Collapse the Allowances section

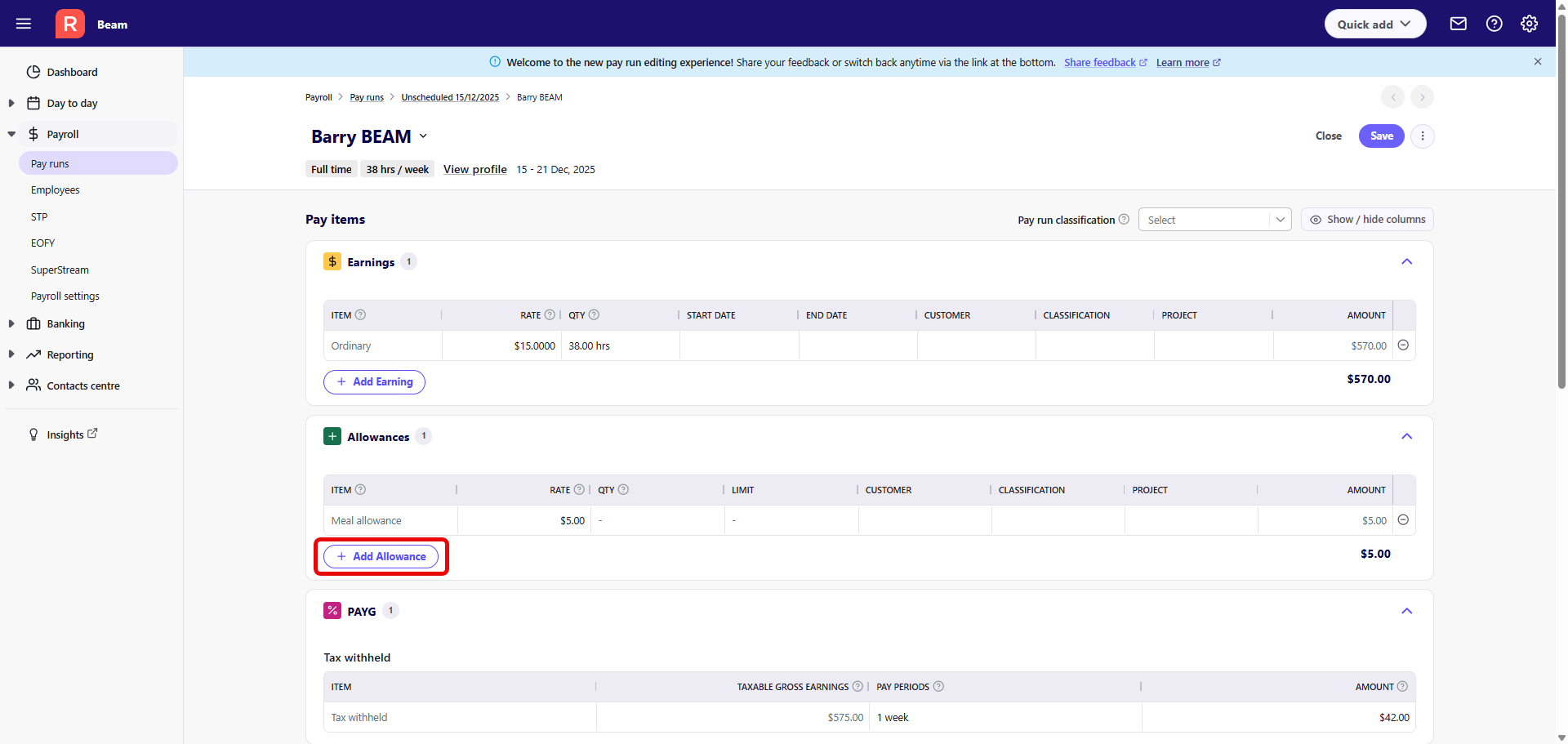[1406, 436]
